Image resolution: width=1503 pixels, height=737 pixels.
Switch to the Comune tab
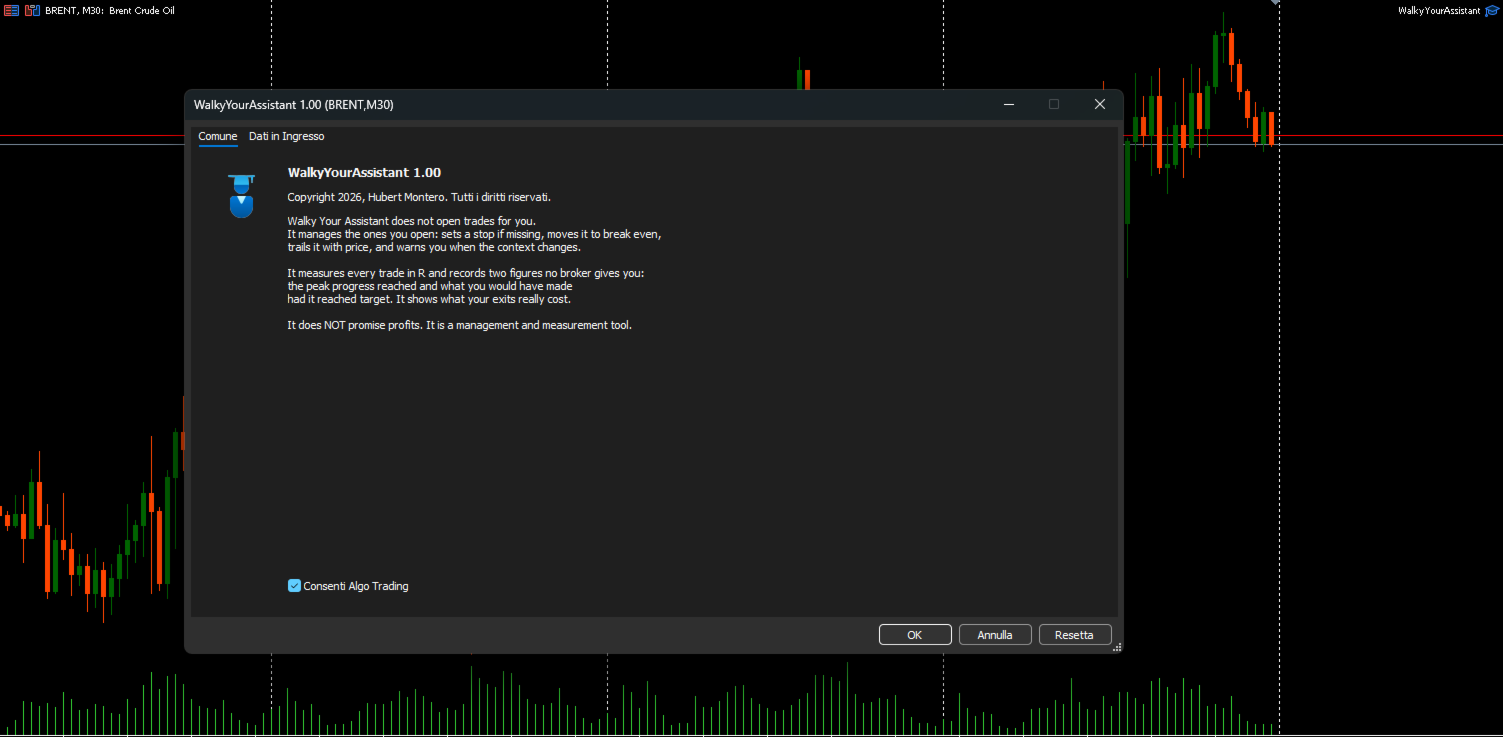(218, 136)
